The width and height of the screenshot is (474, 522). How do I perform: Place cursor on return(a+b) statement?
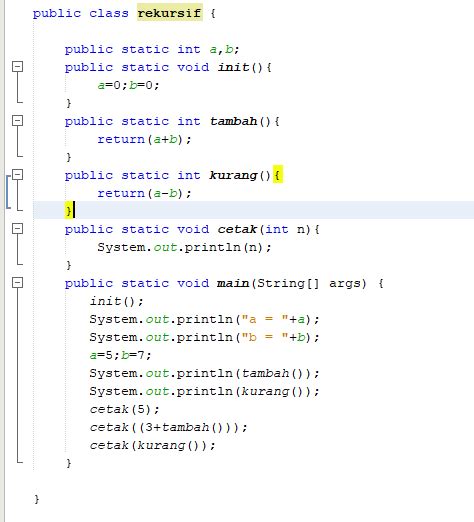[144, 139]
